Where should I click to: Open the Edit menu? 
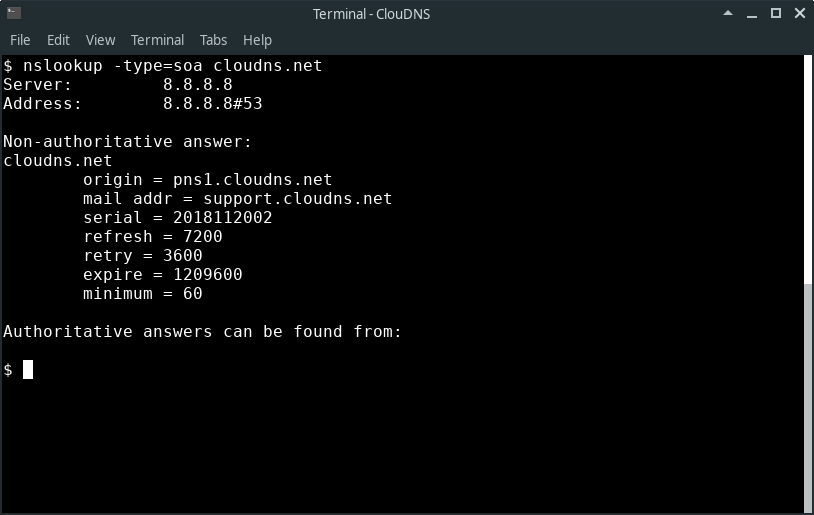point(58,40)
